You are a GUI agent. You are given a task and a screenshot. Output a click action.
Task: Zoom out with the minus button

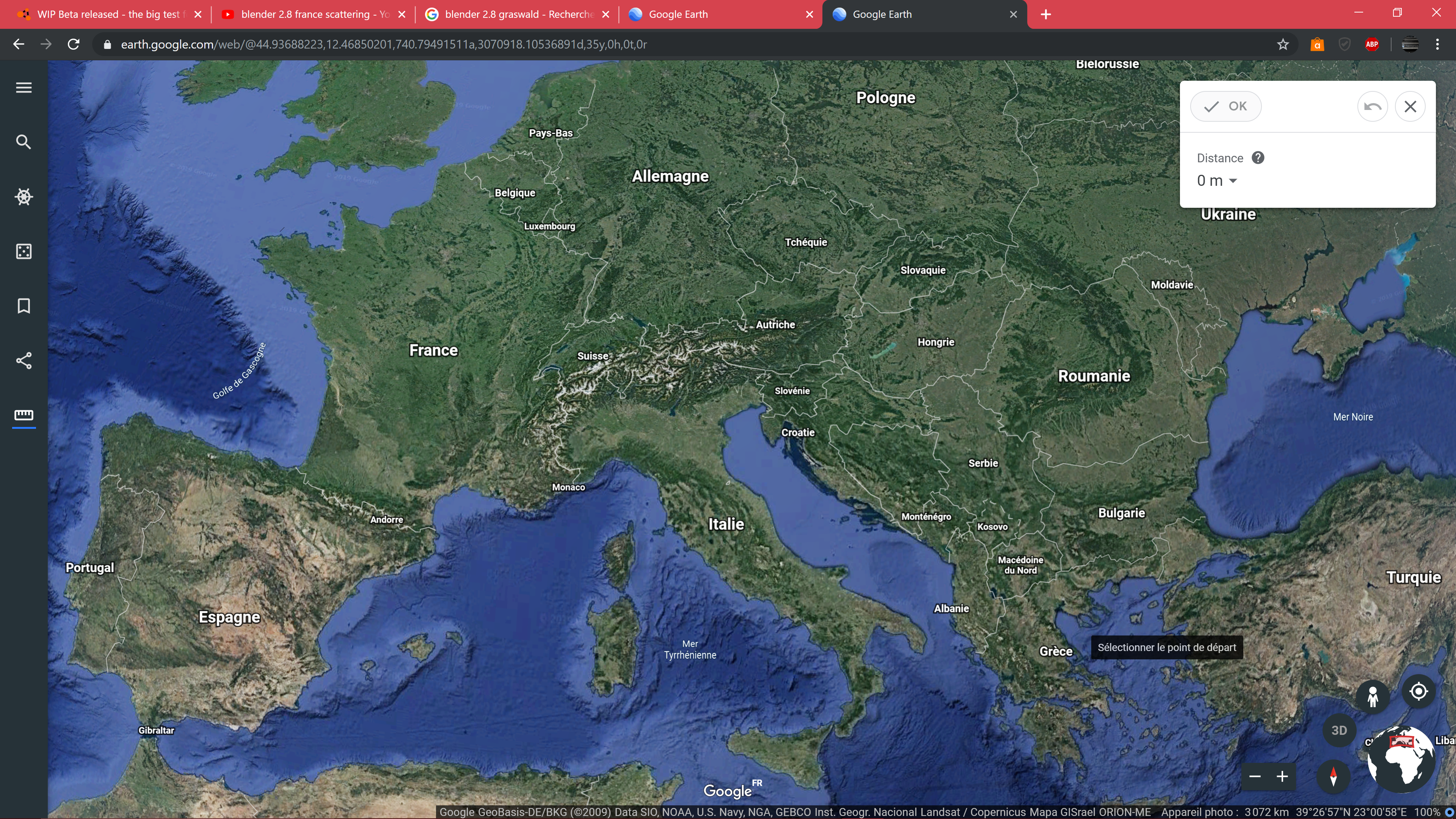(x=1255, y=777)
